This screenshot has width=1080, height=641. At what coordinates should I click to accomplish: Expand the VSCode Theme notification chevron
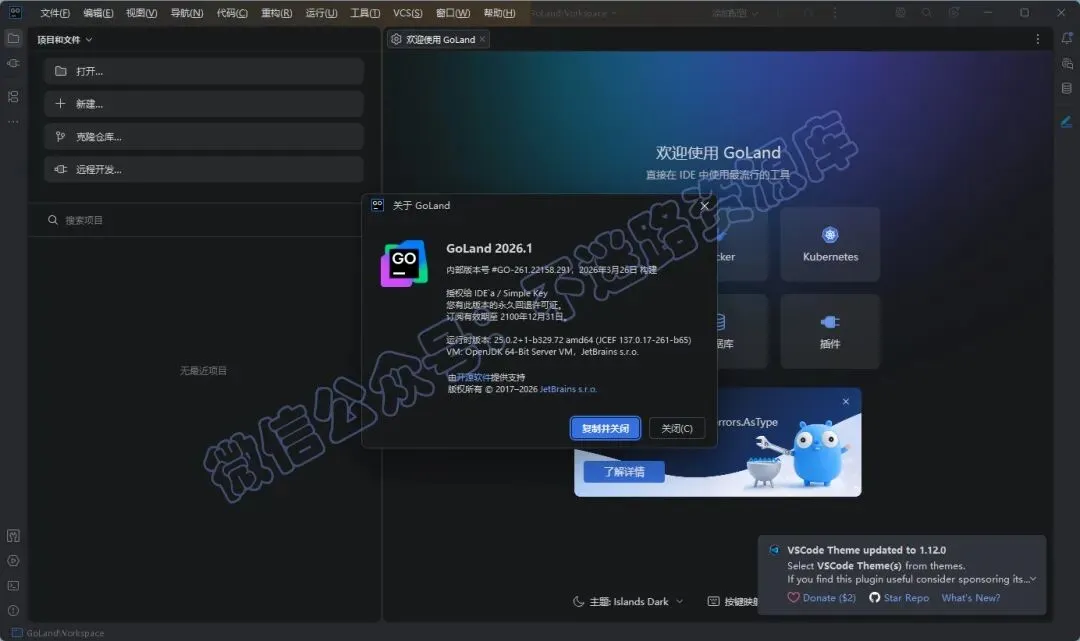click(x=1032, y=579)
